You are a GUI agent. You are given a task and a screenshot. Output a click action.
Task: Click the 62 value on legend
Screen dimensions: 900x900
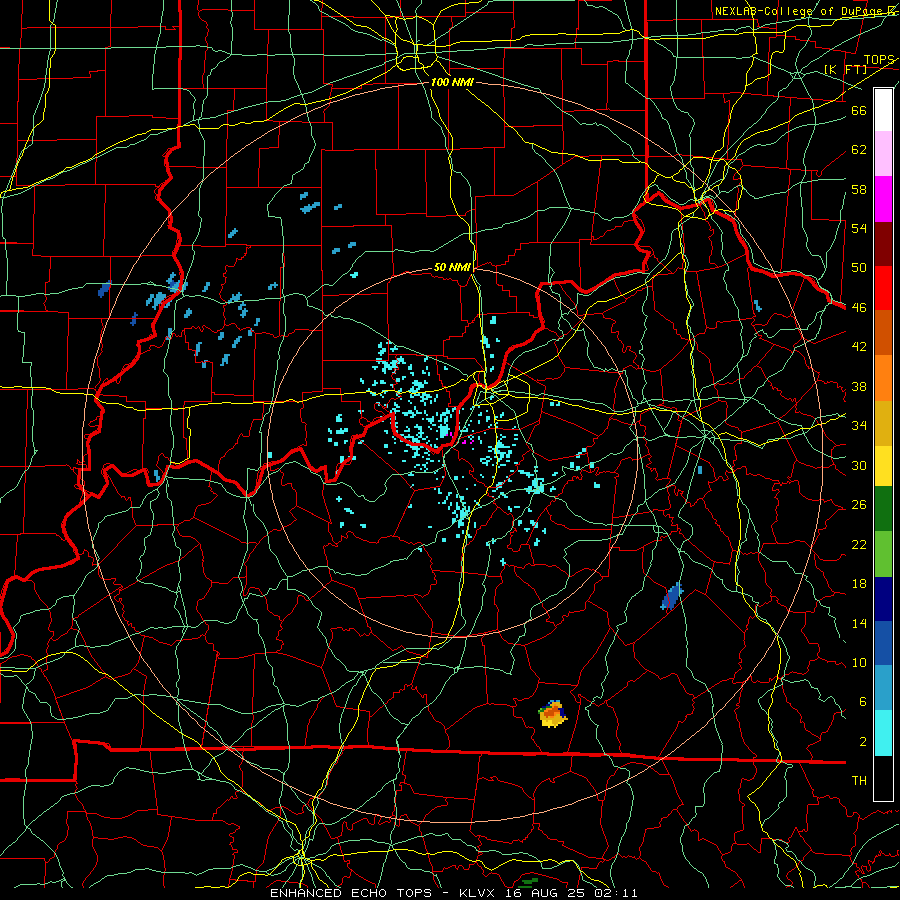pos(859,150)
